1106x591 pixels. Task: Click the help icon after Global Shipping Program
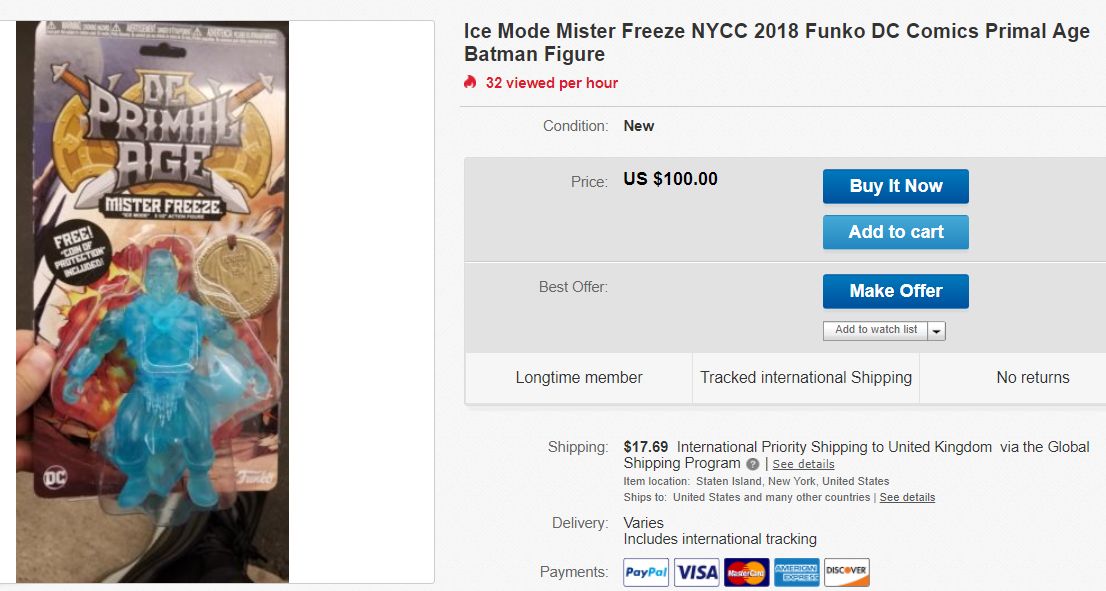click(x=752, y=464)
